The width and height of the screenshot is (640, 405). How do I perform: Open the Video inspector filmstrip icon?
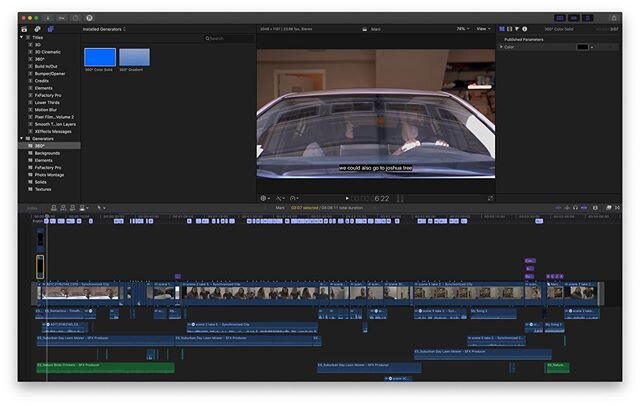point(509,29)
